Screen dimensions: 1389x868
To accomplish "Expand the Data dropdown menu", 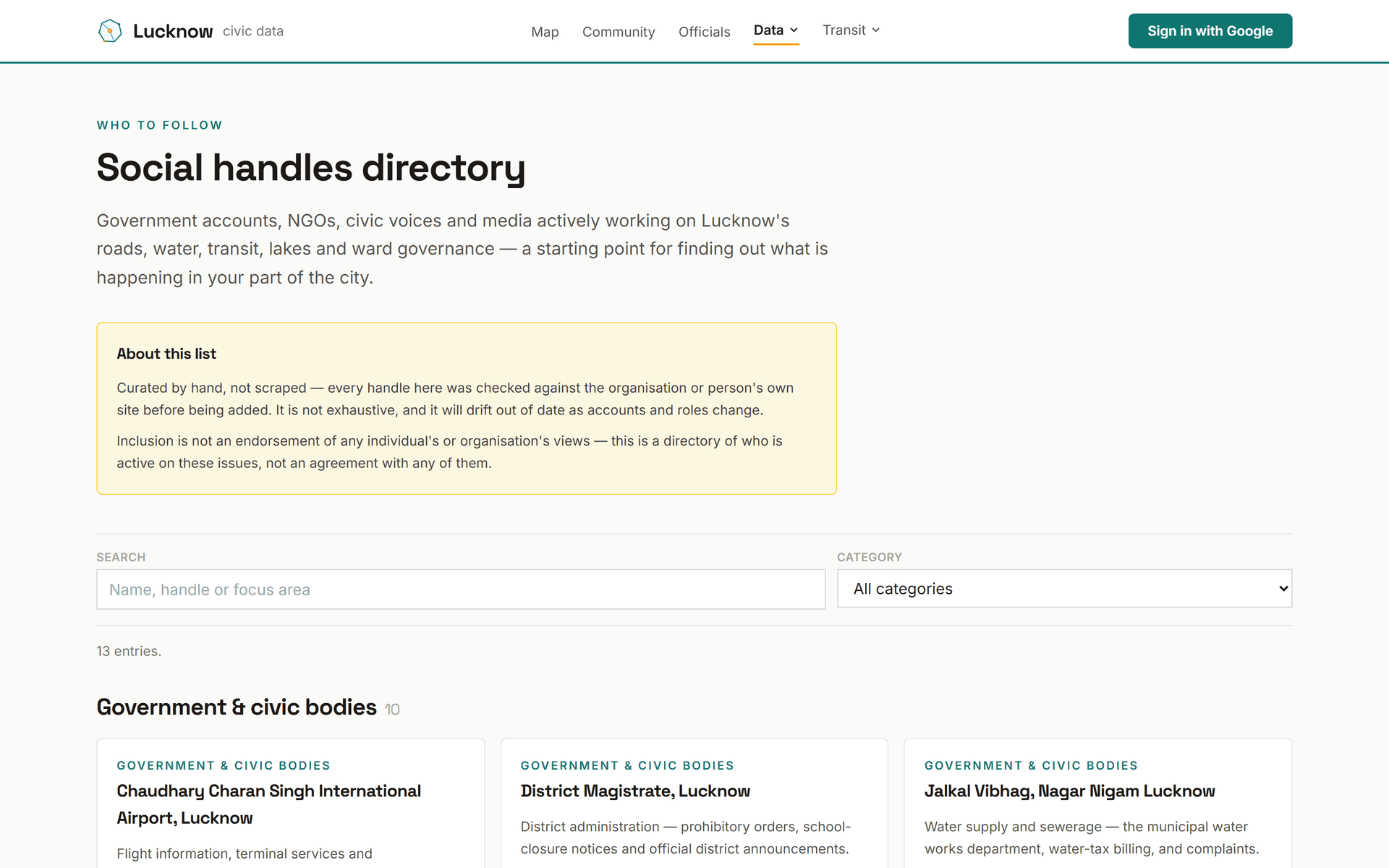I will pos(776,30).
